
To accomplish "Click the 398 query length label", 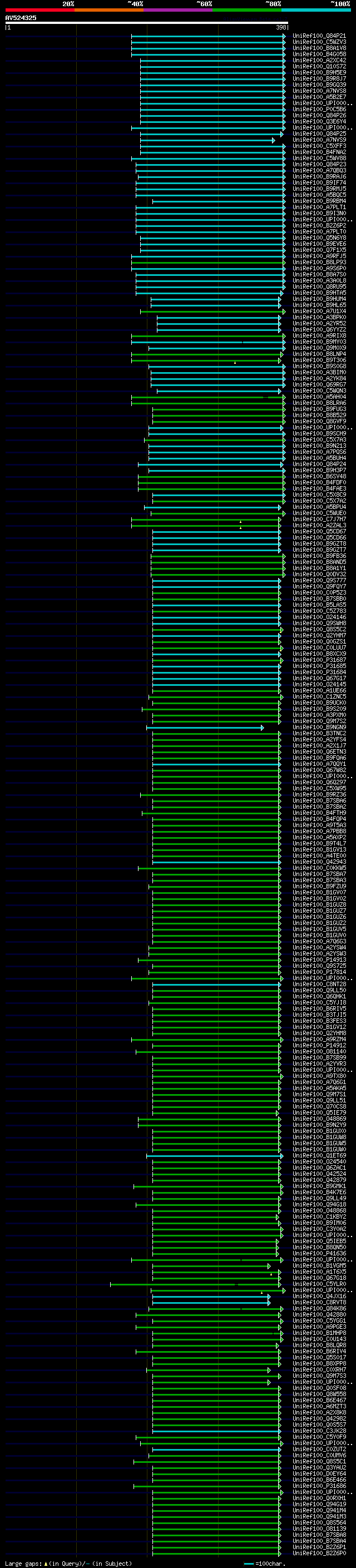I will click(x=281, y=27).
